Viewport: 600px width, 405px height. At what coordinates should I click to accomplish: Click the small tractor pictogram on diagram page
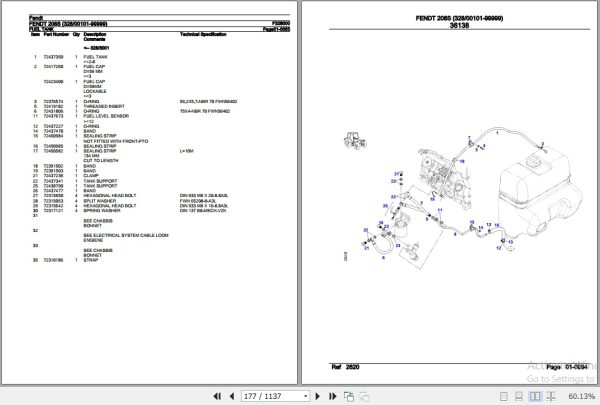pyautogui.click(x=355, y=140)
